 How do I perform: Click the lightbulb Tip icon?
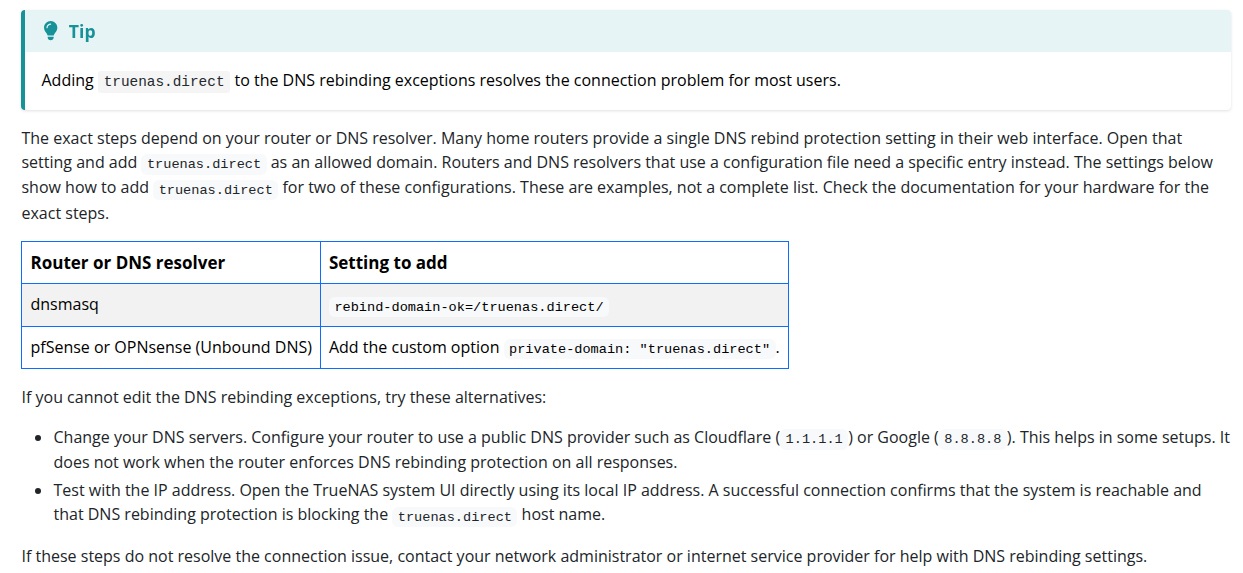[51, 32]
